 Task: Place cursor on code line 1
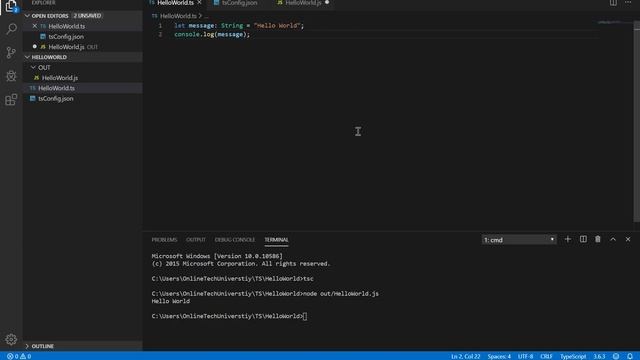[239, 26]
